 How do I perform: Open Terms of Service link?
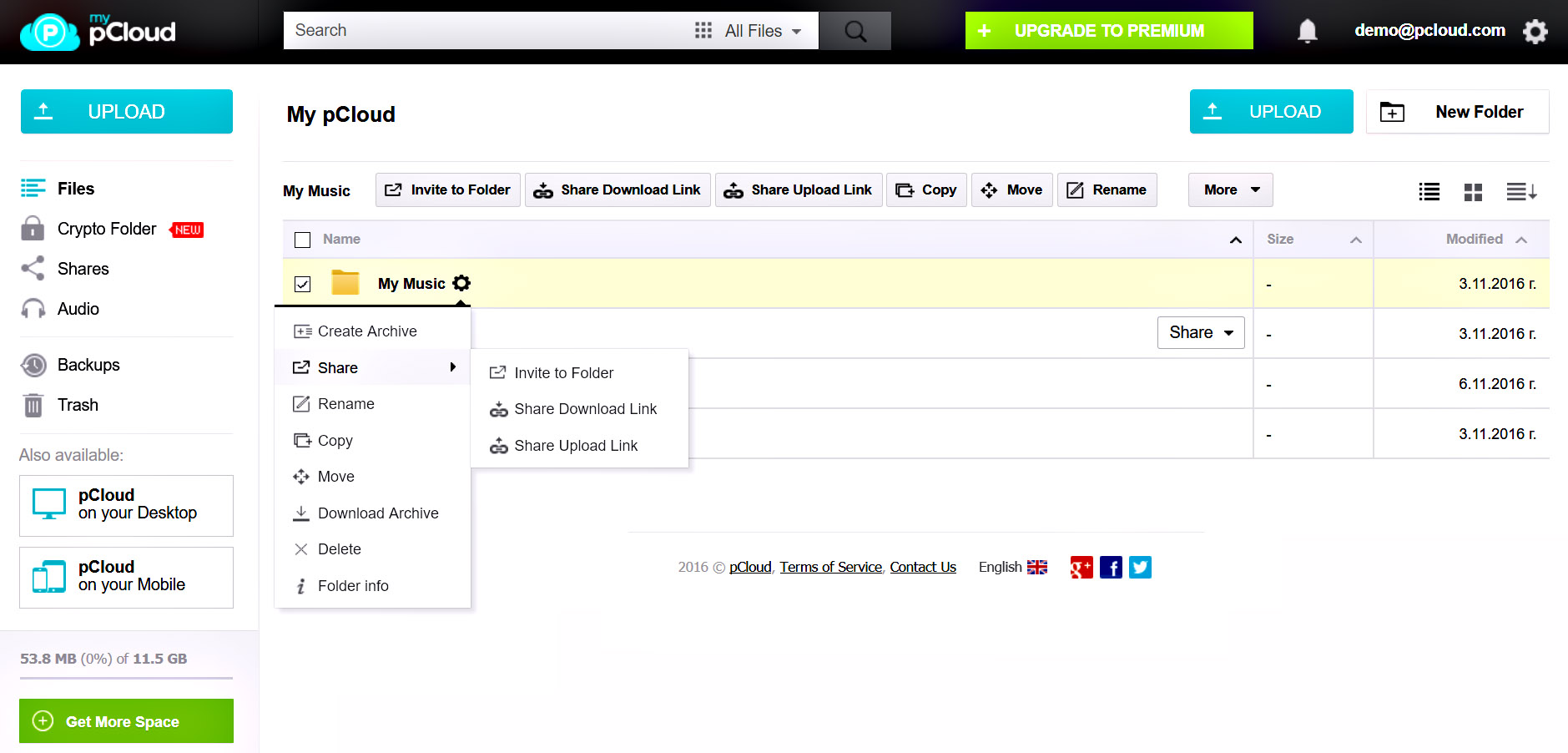[x=830, y=567]
